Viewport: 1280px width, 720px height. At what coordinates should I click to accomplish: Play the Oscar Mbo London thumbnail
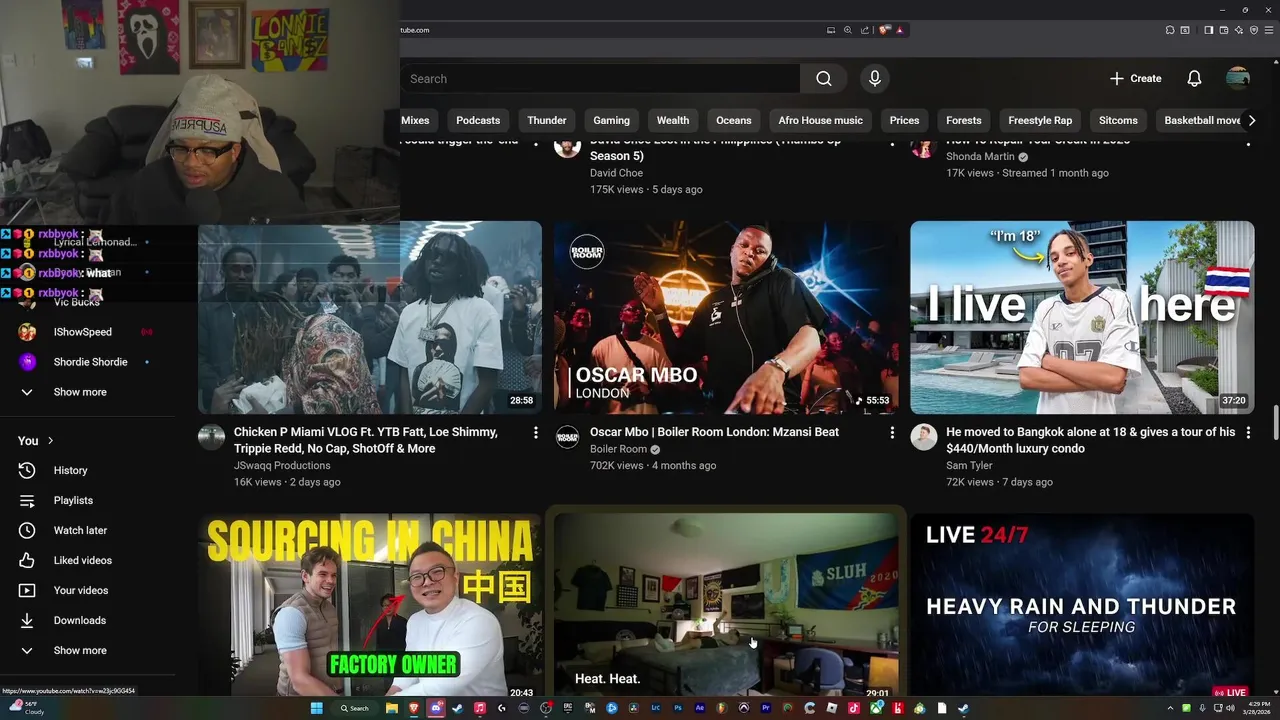(726, 317)
